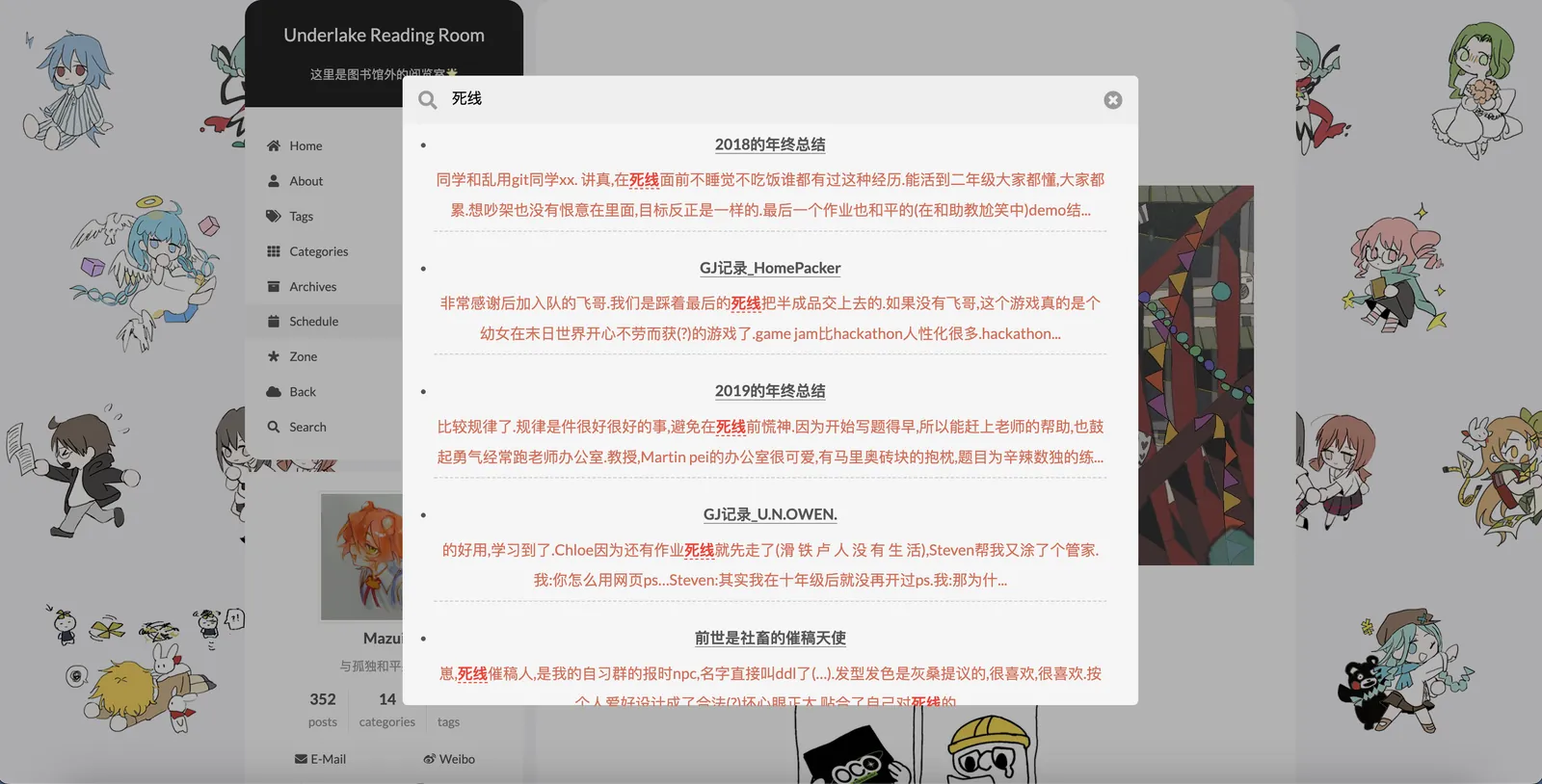Click the Zone star icon

274,356
